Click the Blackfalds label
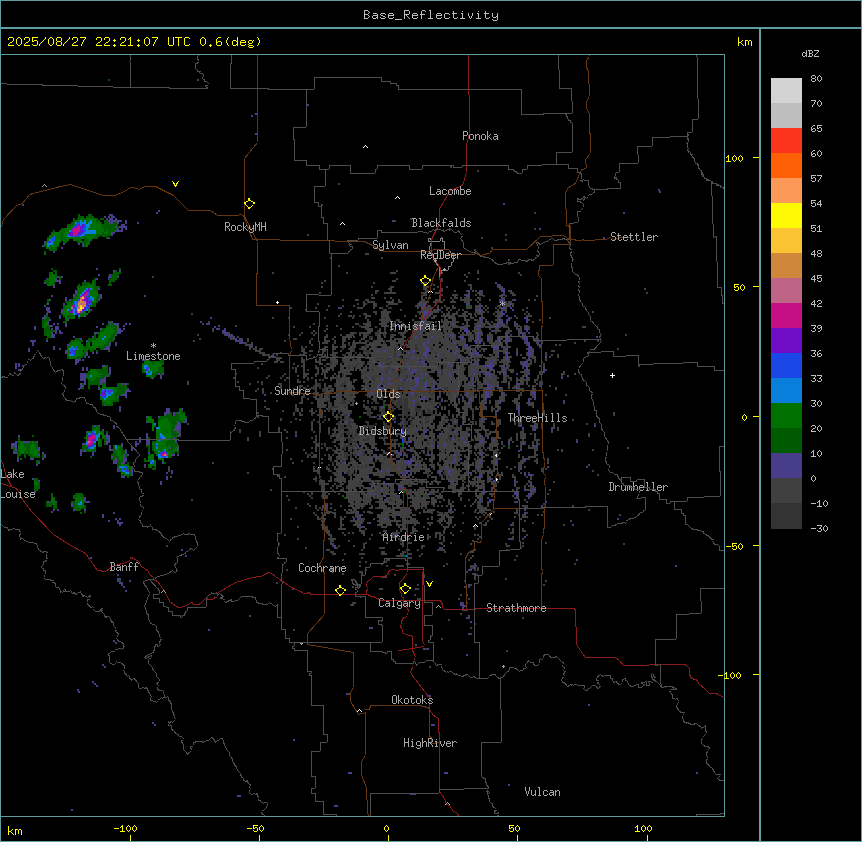 (x=441, y=223)
